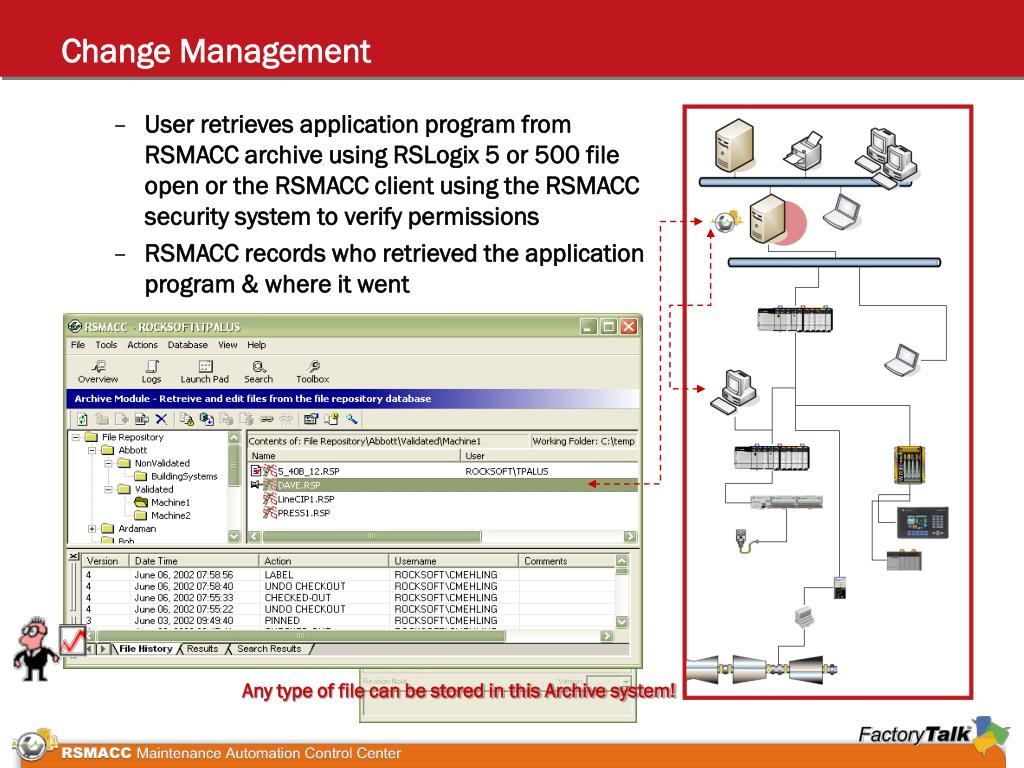The image size is (1024, 768).
Task: Switch to the Search Results tab
Action: point(269,648)
